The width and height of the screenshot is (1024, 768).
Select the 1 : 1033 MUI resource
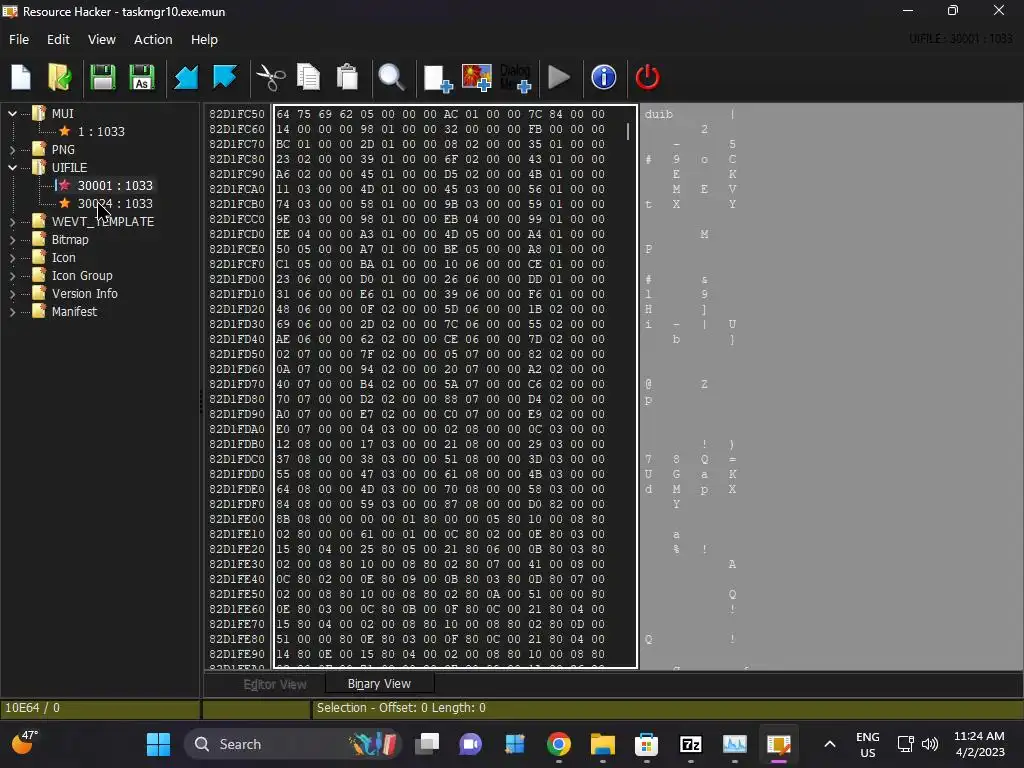[x=101, y=131]
